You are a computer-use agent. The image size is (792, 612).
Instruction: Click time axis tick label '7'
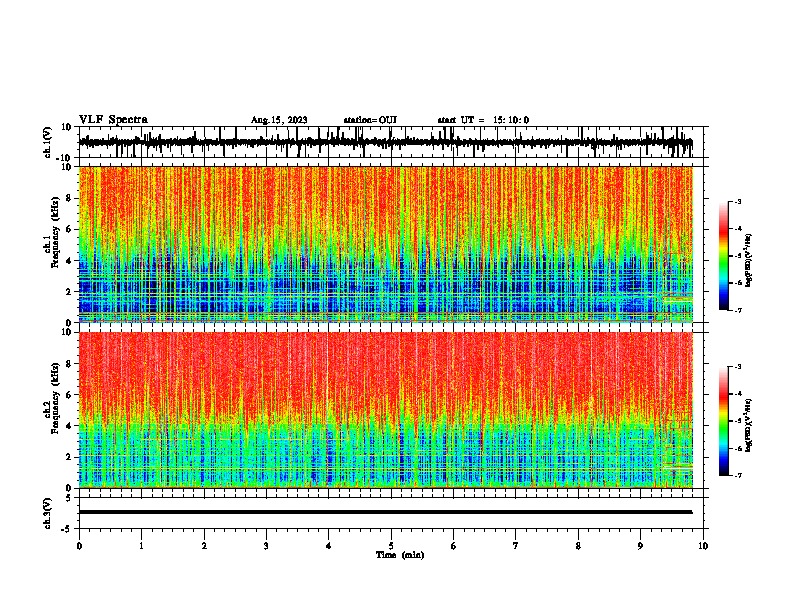click(x=516, y=546)
